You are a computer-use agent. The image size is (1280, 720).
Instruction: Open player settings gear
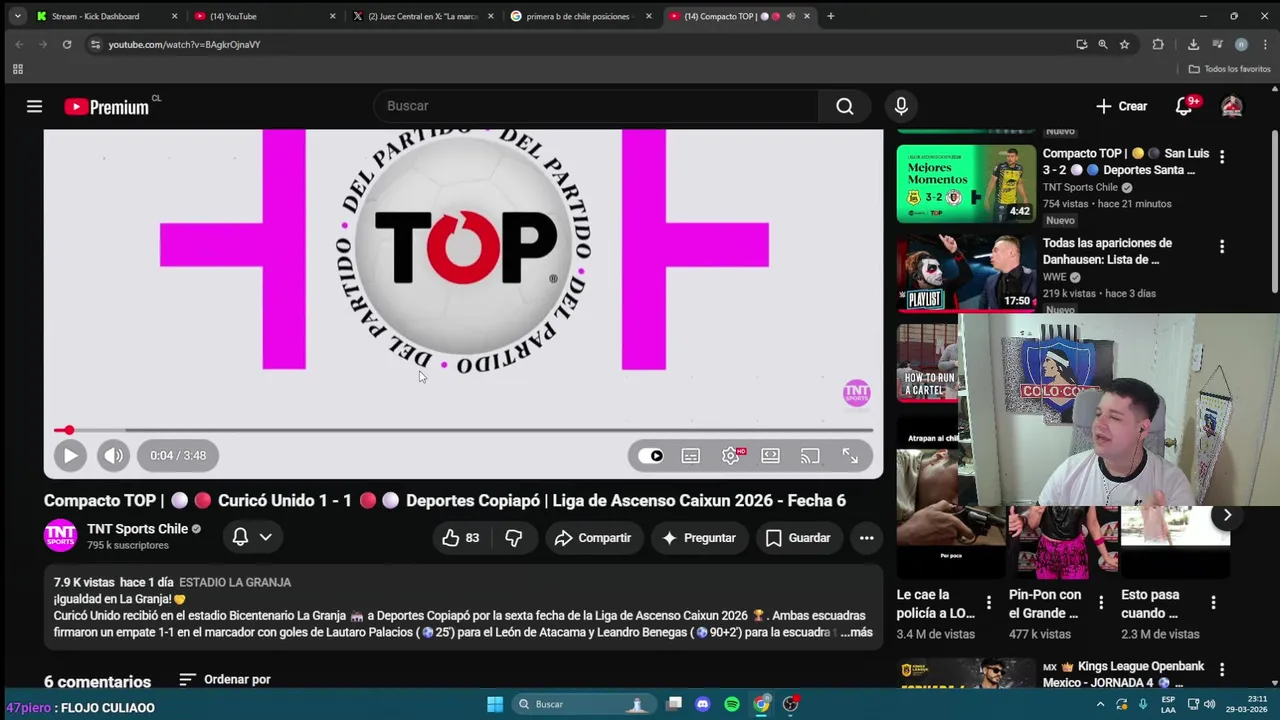point(731,456)
